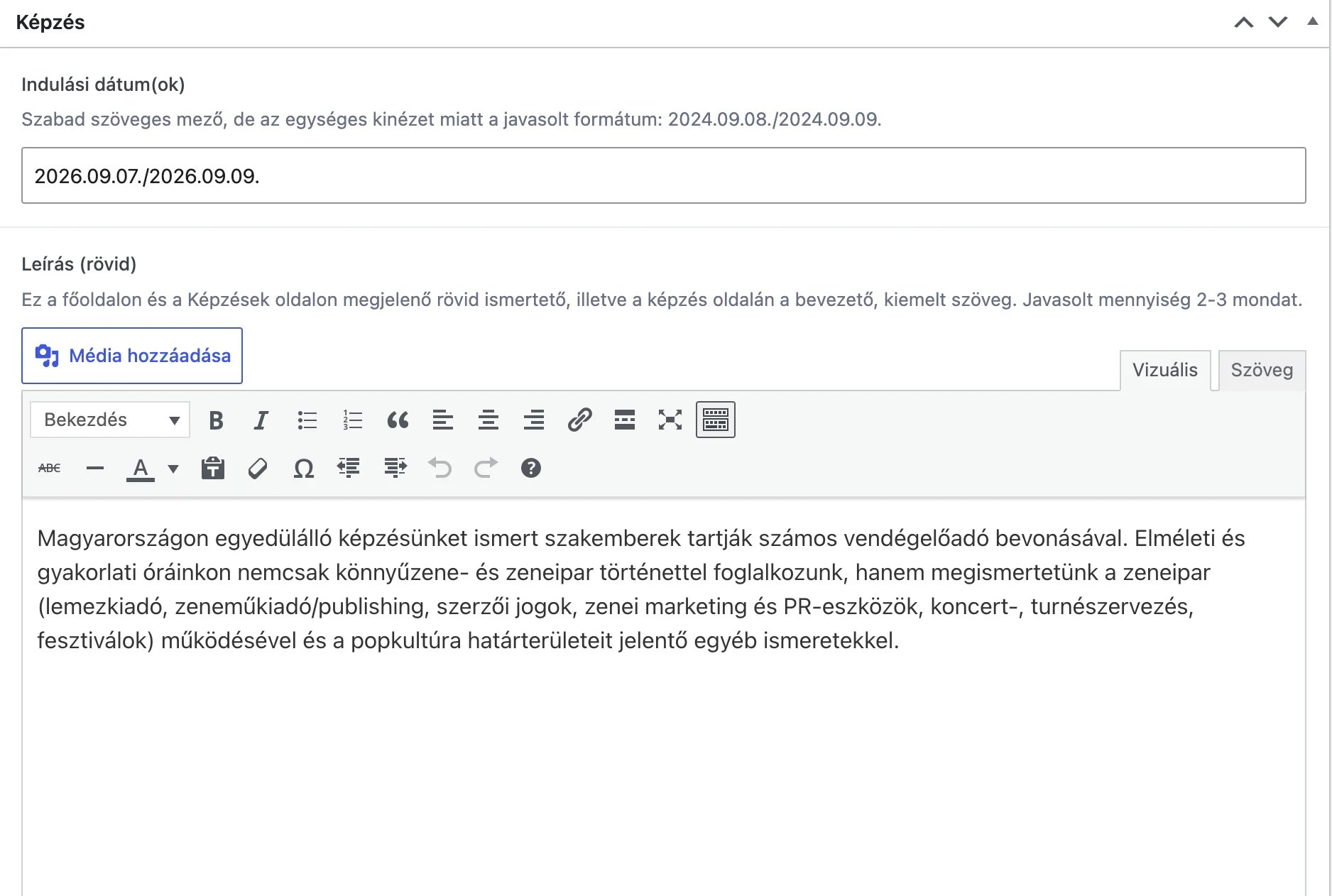
Task: Redo the last edit
Action: click(486, 468)
